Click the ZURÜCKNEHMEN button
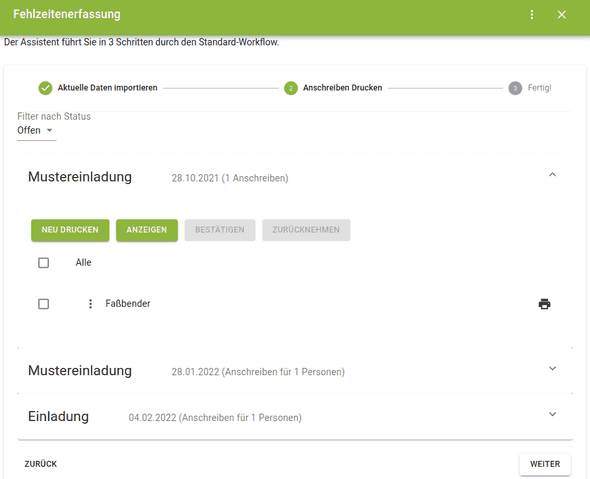 point(306,230)
